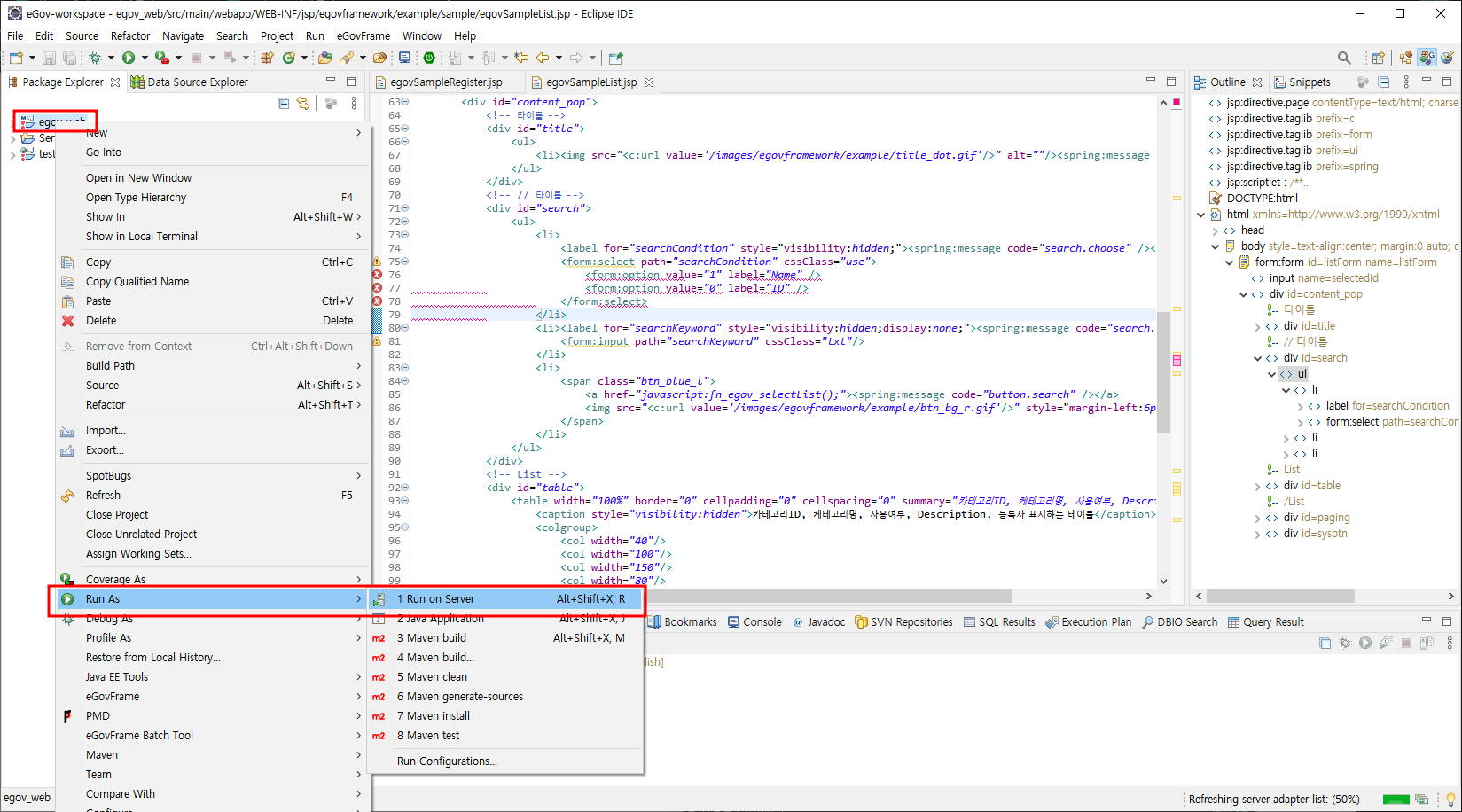The height and width of the screenshot is (812, 1462).
Task: Switch to the Web perspective globe icon
Action: tap(1447, 58)
